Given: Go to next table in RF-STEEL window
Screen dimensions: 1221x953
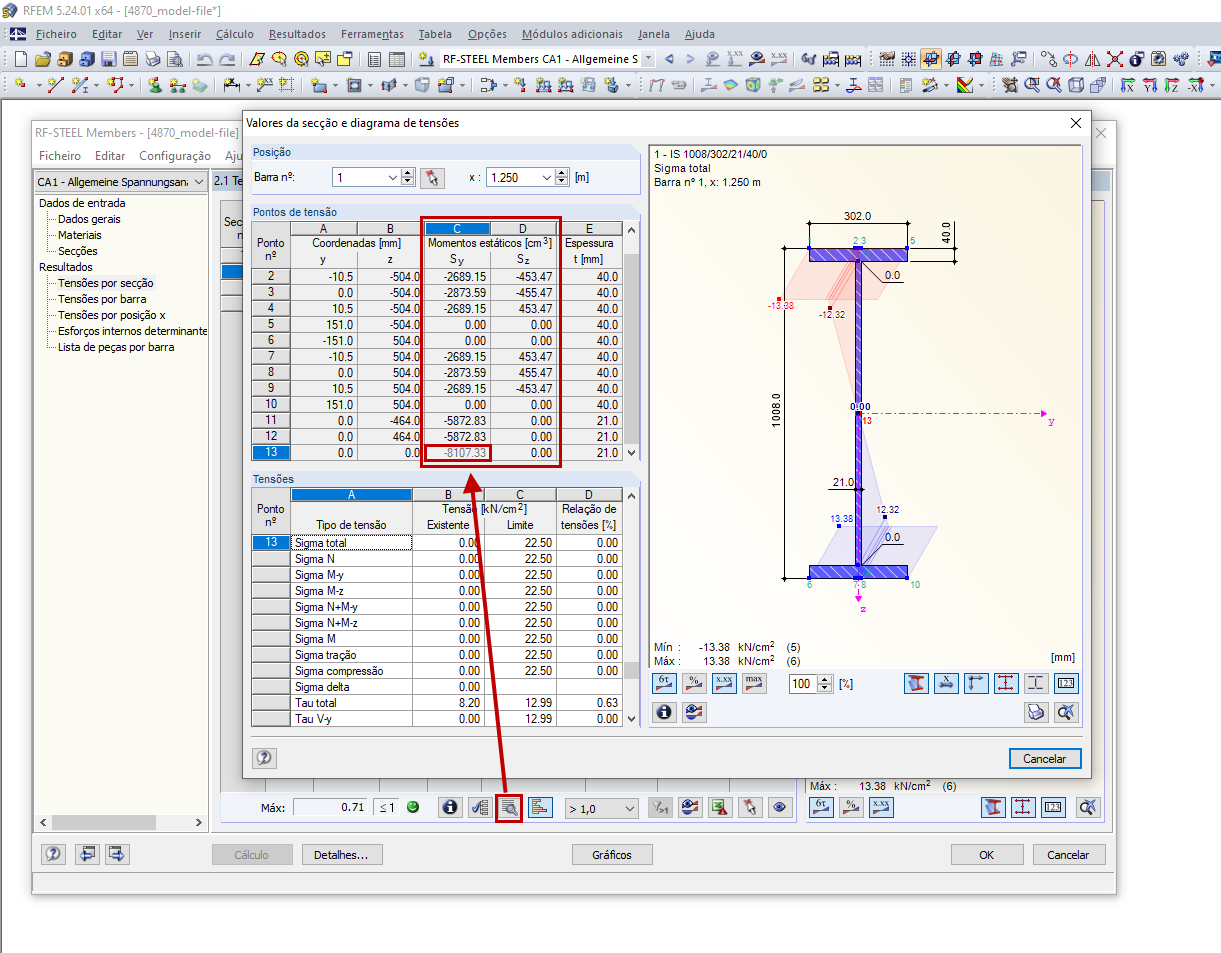Looking at the screenshot, I should point(118,854).
